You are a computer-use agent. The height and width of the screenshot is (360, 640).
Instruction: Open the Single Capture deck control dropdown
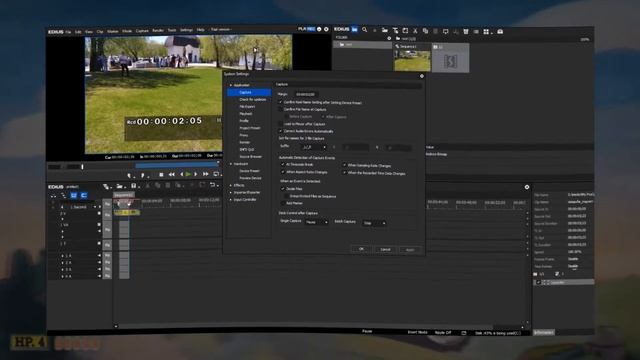(x=316, y=222)
